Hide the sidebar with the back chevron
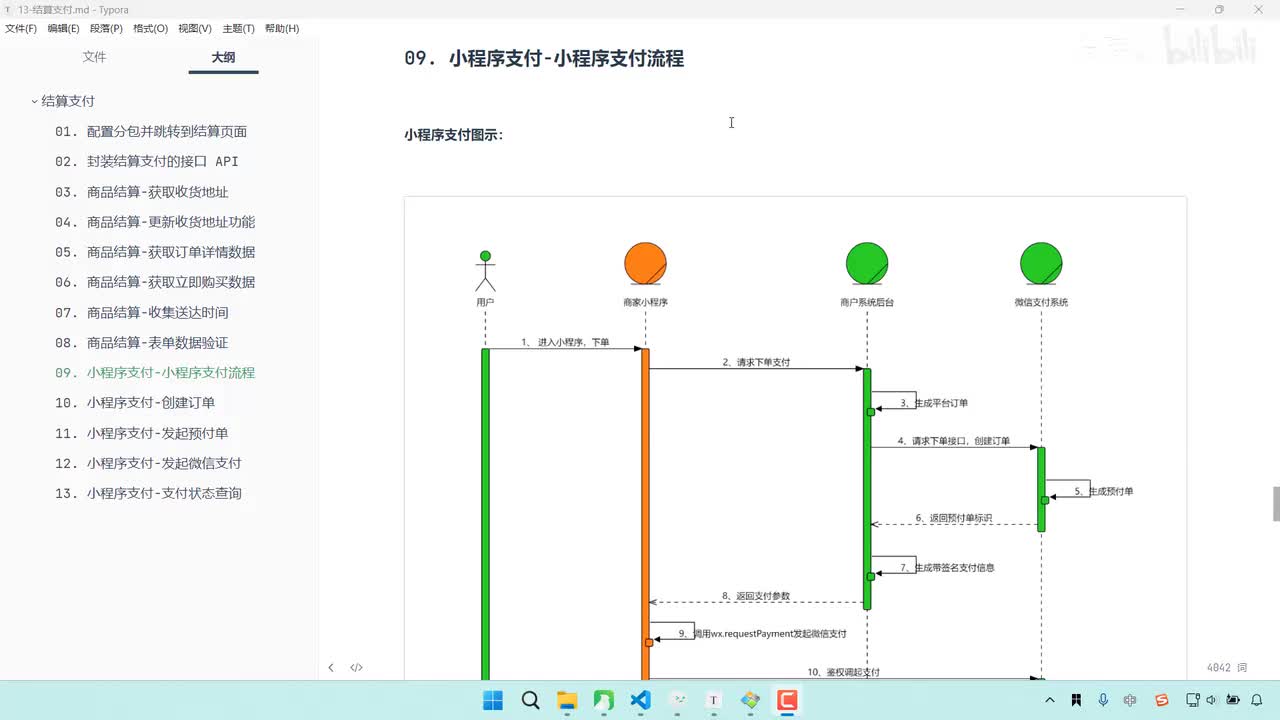The image size is (1280, 720). coord(331,667)
